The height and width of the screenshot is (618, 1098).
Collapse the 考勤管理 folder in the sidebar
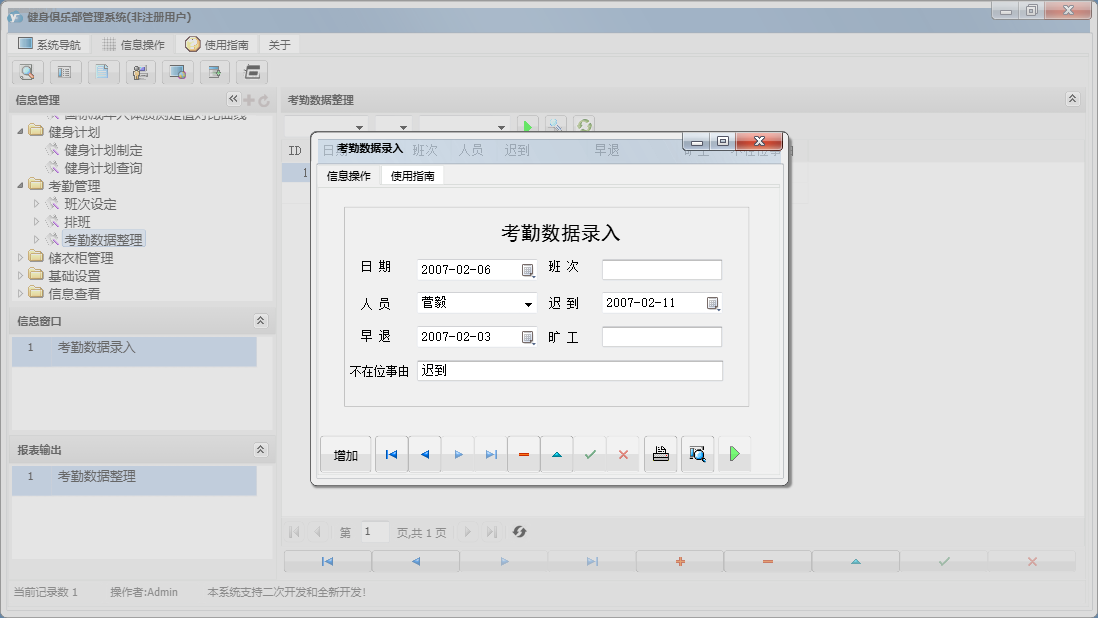[20, 185]
